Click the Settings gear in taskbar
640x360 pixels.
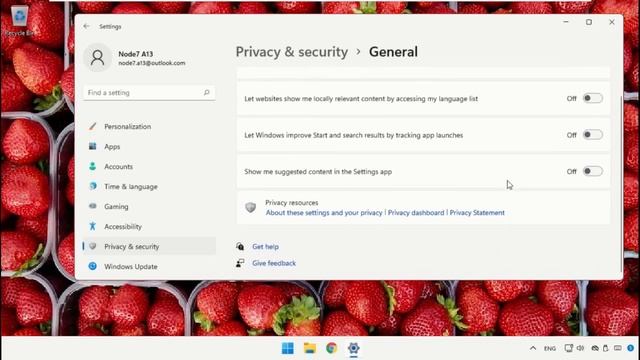pos(353,348)
